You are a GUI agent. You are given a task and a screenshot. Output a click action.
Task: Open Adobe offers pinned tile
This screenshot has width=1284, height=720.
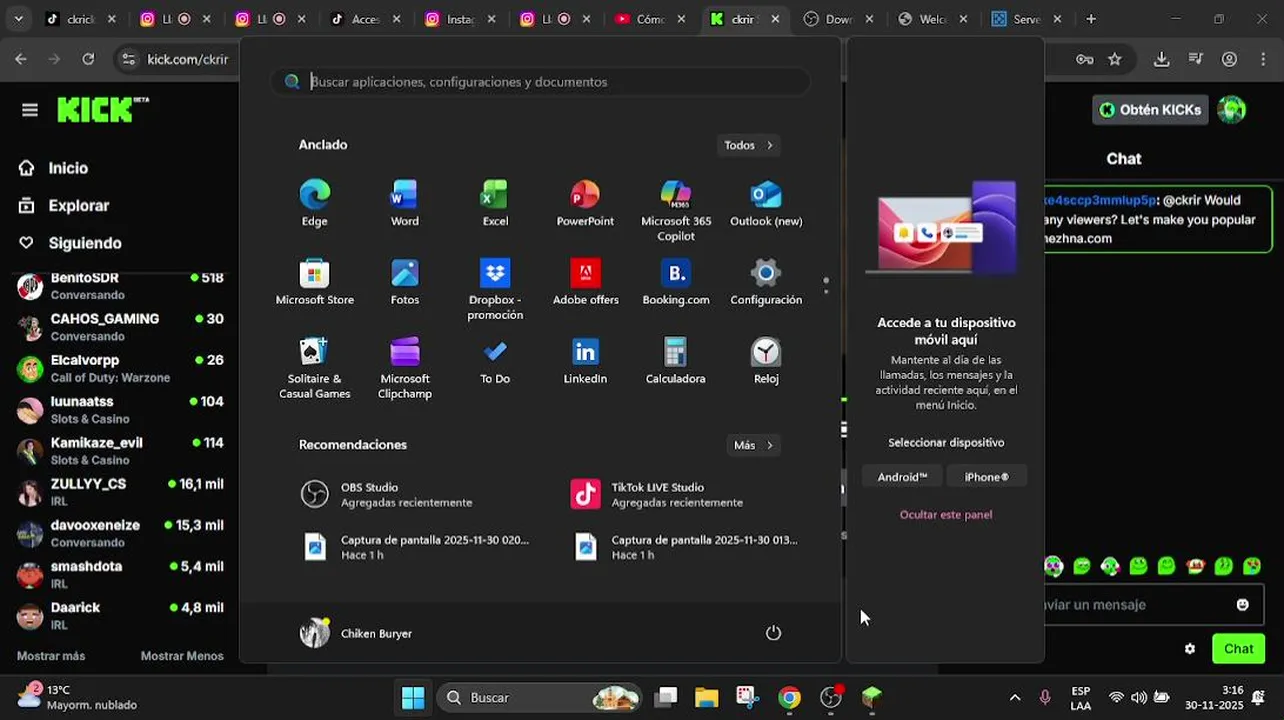tap(585, 282)
